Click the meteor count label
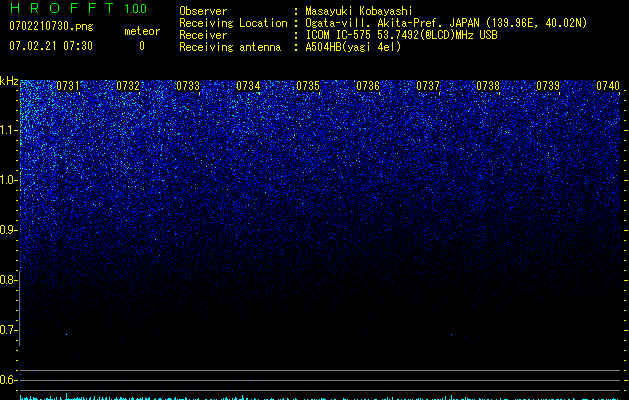Screen dimensions: 629x400 pyautogui.click(x=142, y=31)
